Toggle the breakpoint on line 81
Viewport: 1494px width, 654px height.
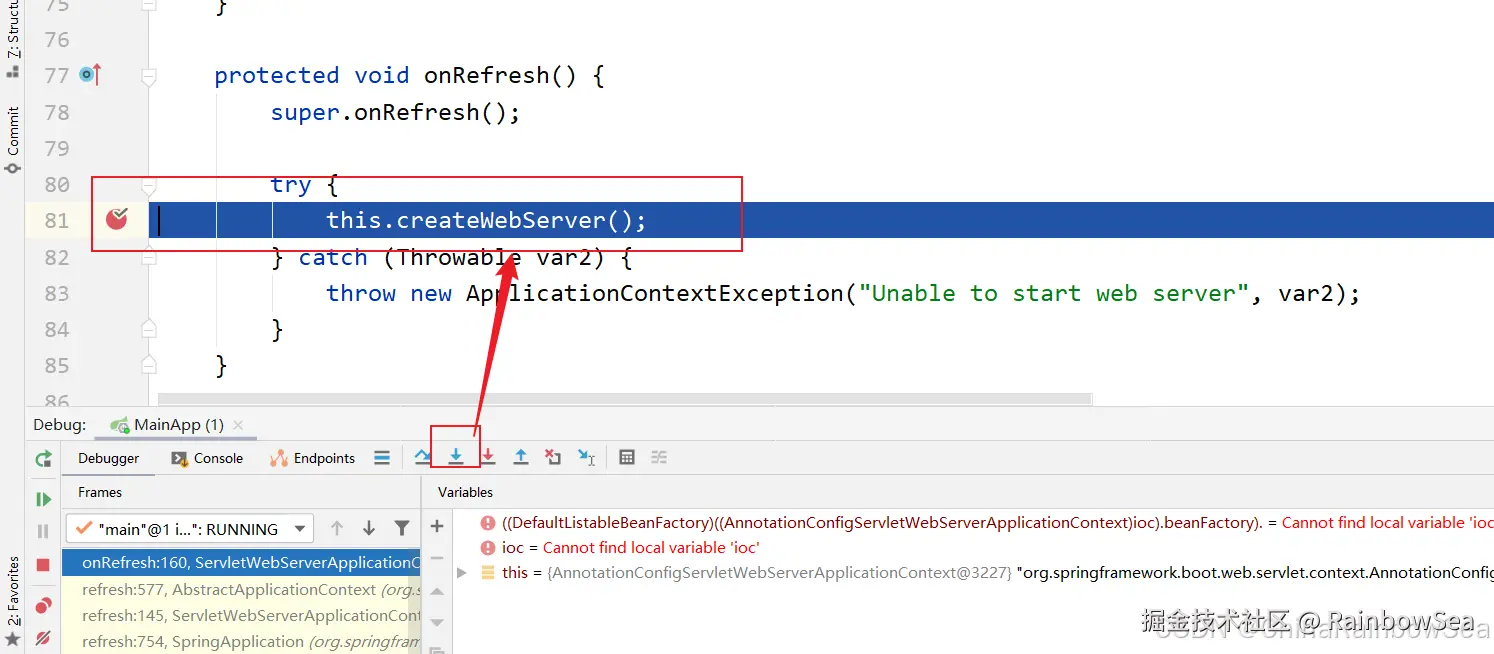[117, 219]
